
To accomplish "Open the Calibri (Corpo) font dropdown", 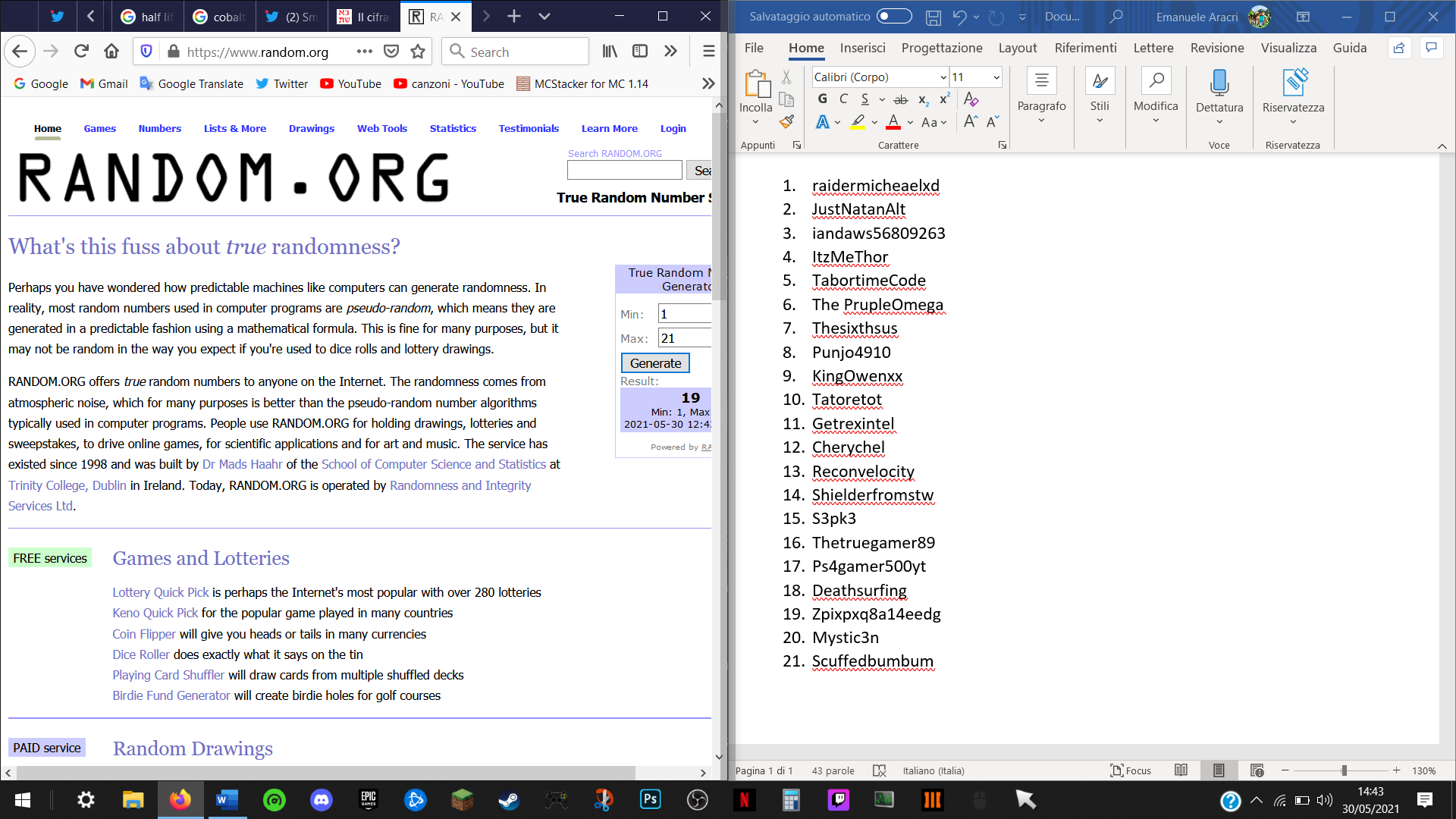I will coord(943,77).
